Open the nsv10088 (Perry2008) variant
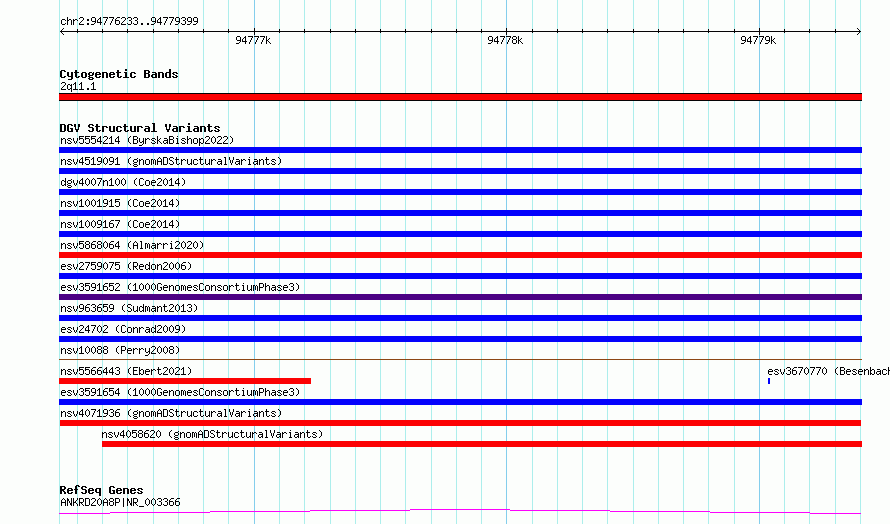Screen dimensions: 890x524 (120, 350)
